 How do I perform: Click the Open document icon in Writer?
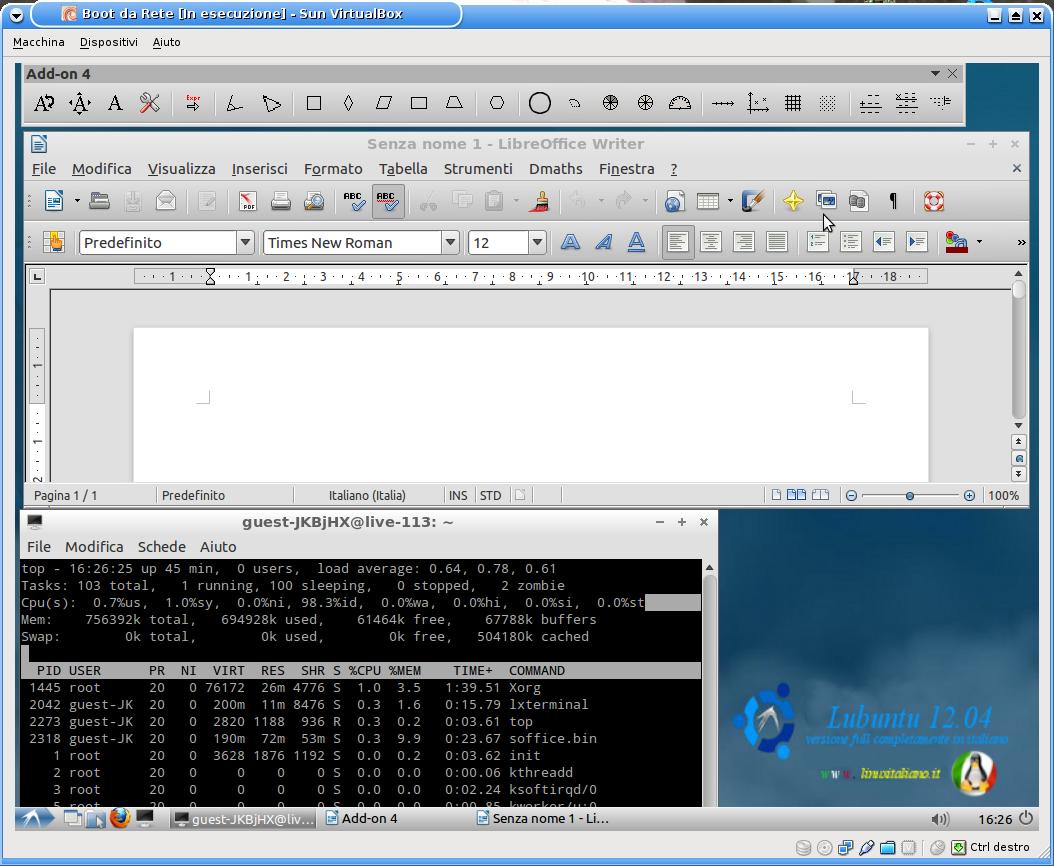(x=99, y=201)
